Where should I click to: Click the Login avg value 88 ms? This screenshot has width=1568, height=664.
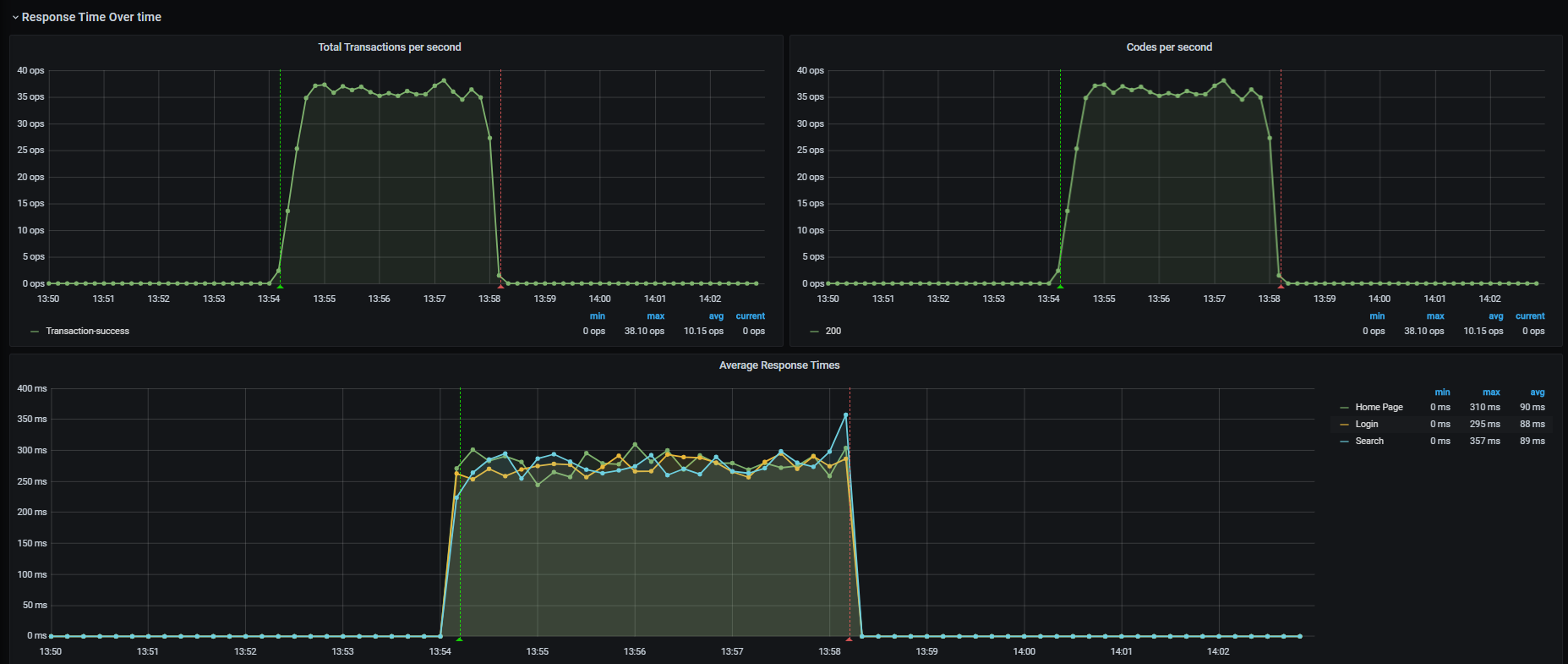click(1532, 425)
